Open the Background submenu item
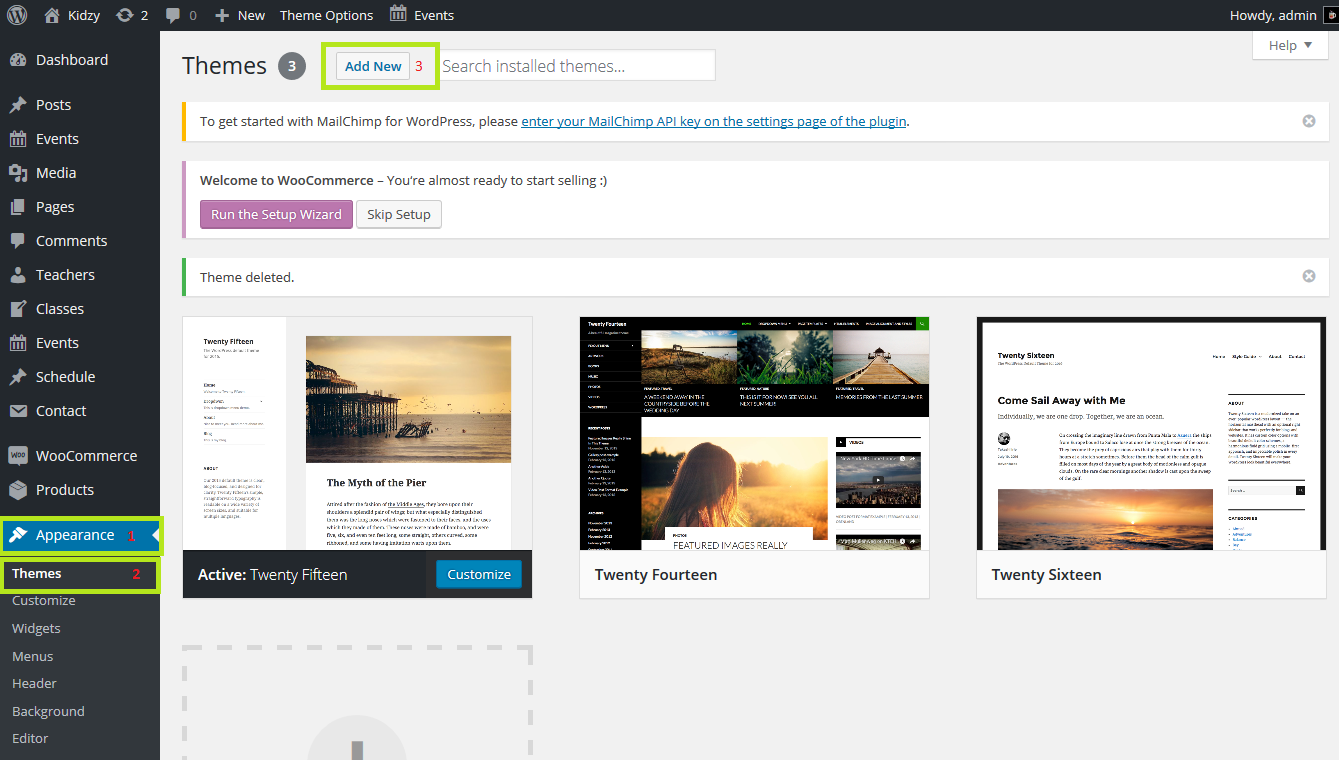Viewport: 1339px width, 760px height. click(48, 712)
